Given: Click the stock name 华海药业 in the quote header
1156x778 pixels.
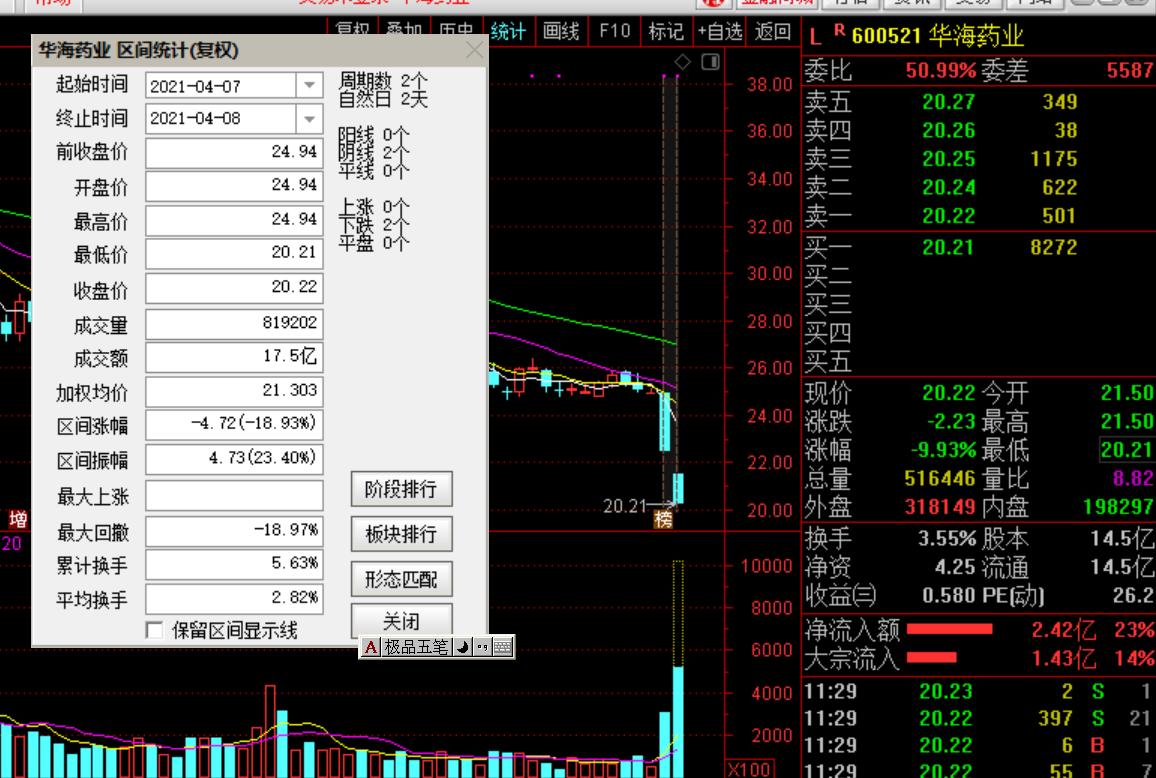Looking at the screenshot, I should pos(976,35).
